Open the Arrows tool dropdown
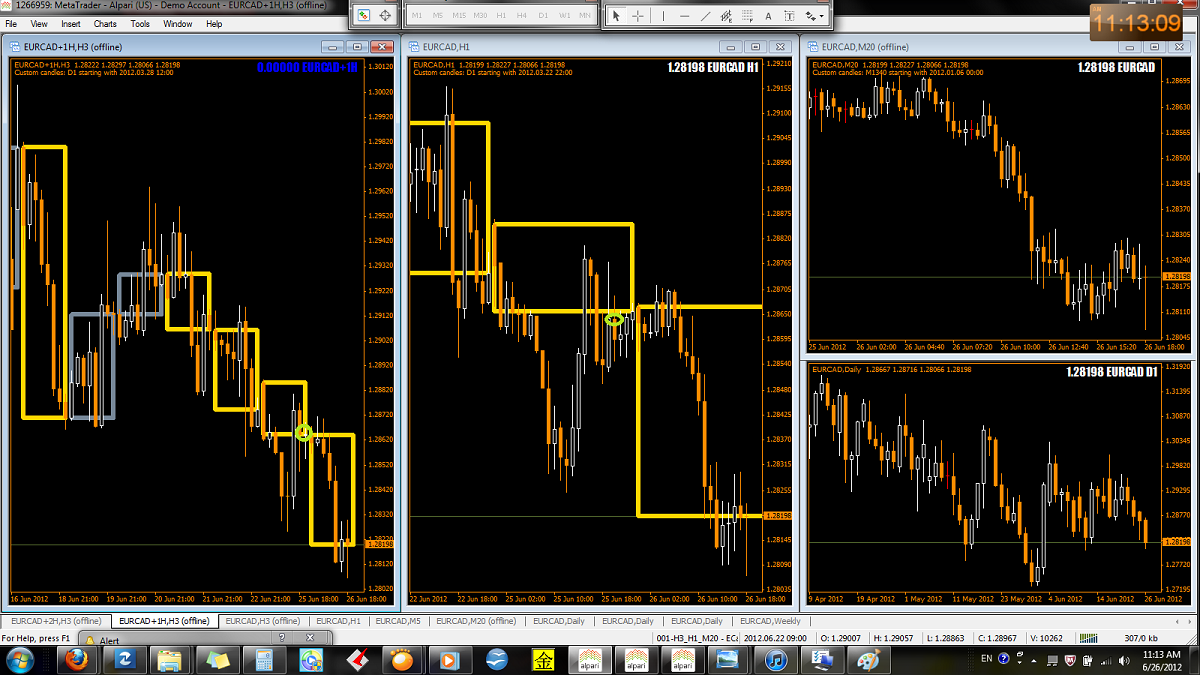Image resolution: width=1200 pixels, height=675 pixels. point(815,16)
